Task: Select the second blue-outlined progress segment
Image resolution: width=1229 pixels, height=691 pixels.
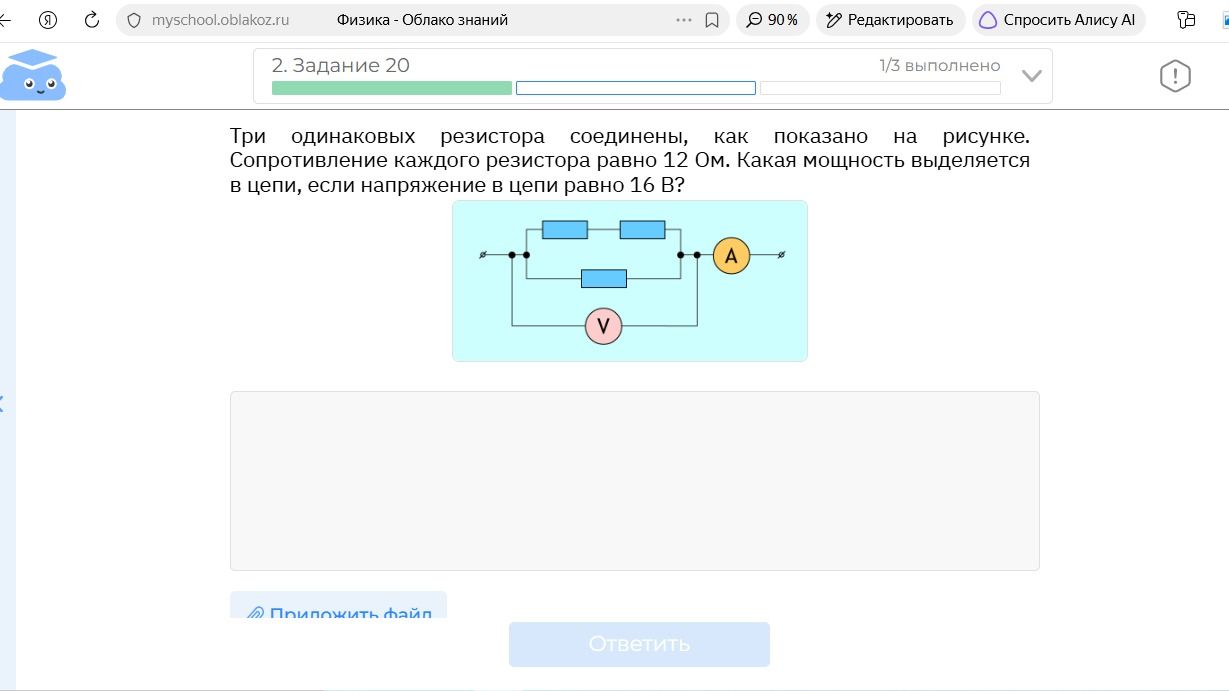Action: tap(636, 88)
